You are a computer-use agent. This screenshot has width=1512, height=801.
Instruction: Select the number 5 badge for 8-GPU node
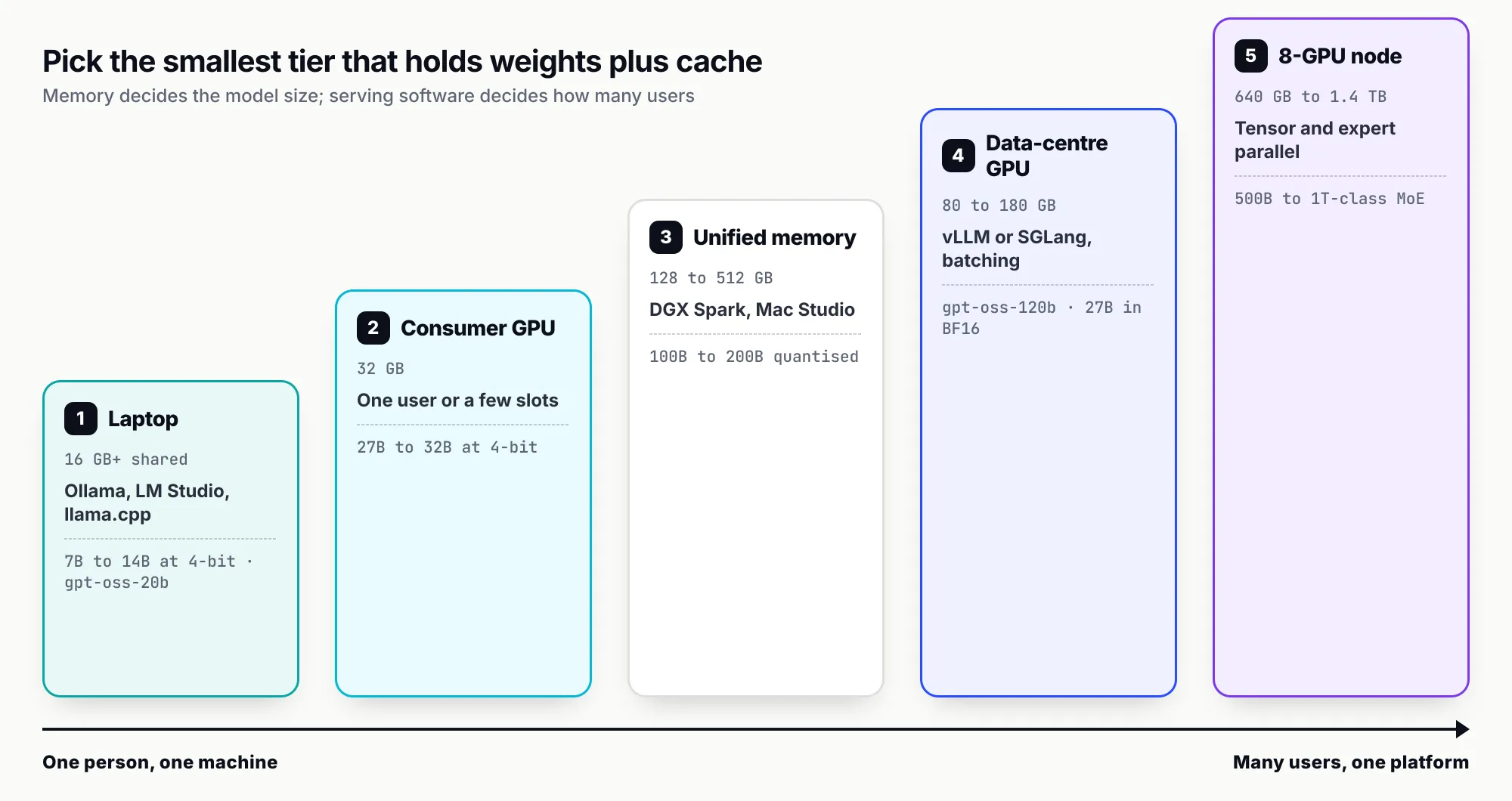pyautogui.click(x=1251, y=56)
